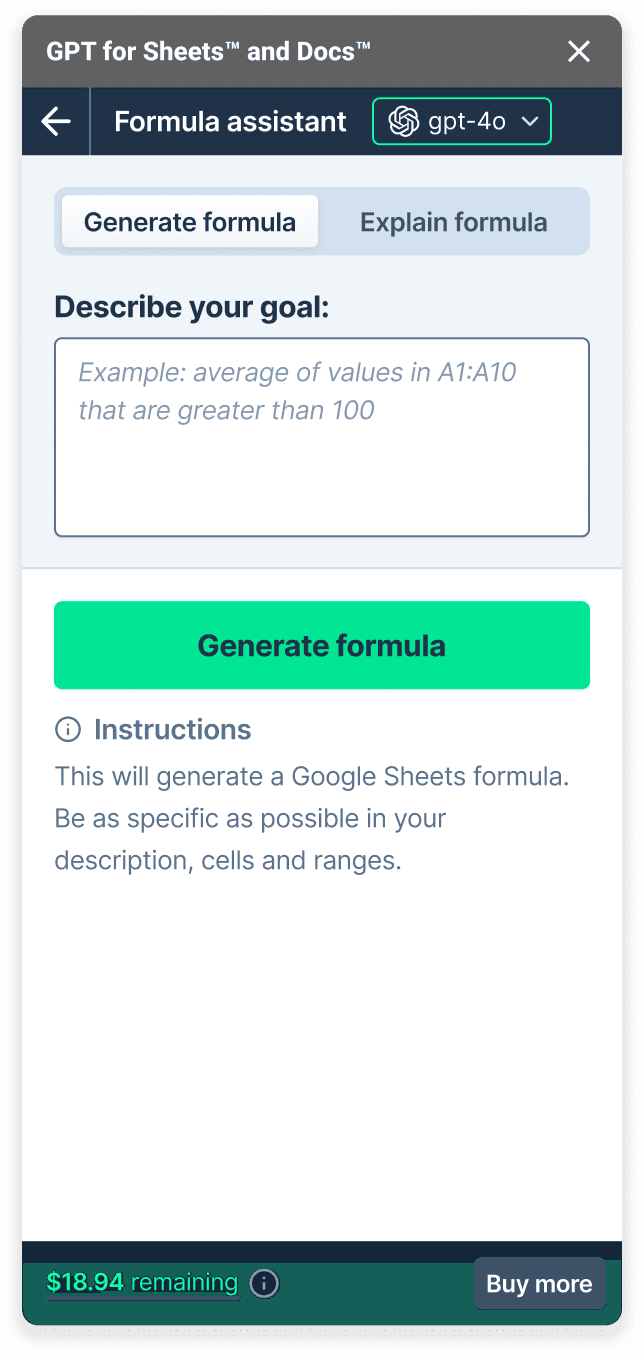Expand the gpt-4o model dropdown chevron
The image size is (644, 1355).
[530, 122]
